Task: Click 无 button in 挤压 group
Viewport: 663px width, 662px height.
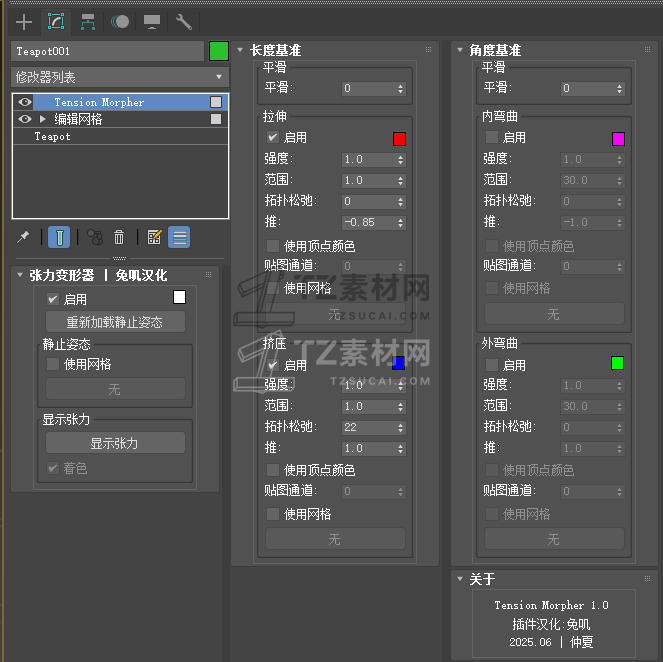Action: (x=335, y=539)
